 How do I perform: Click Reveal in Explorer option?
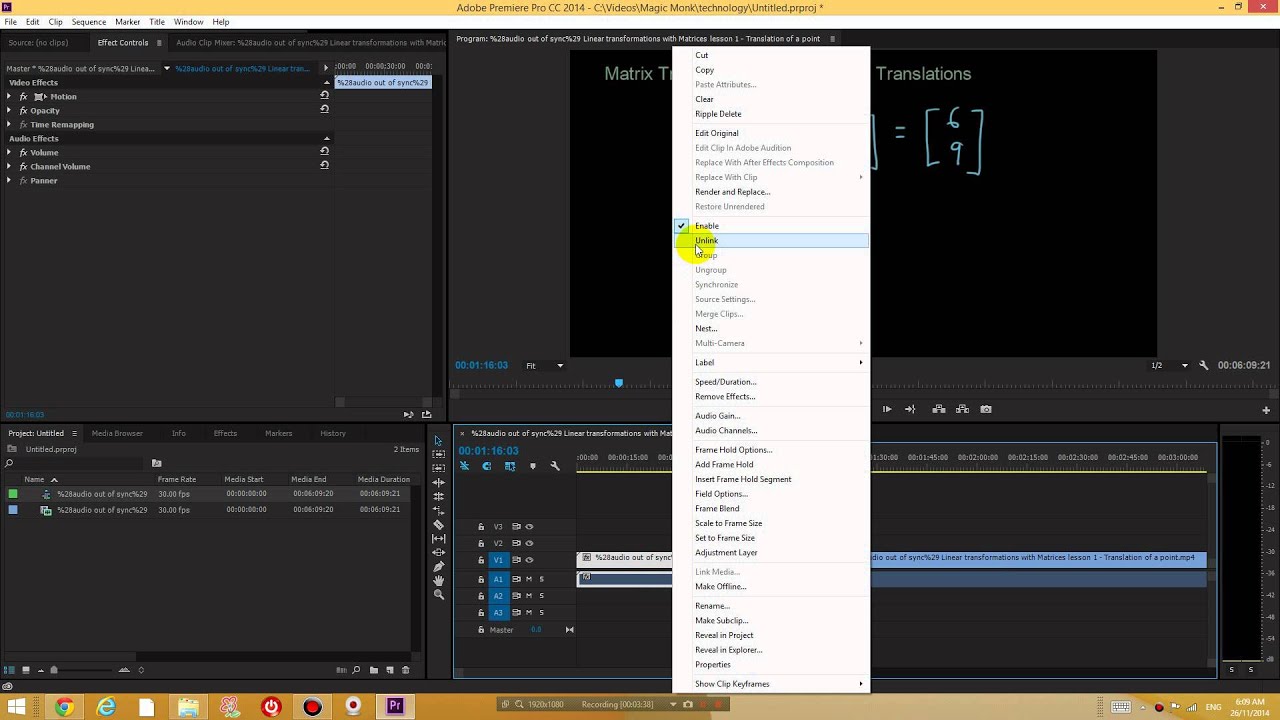[771, 650]
